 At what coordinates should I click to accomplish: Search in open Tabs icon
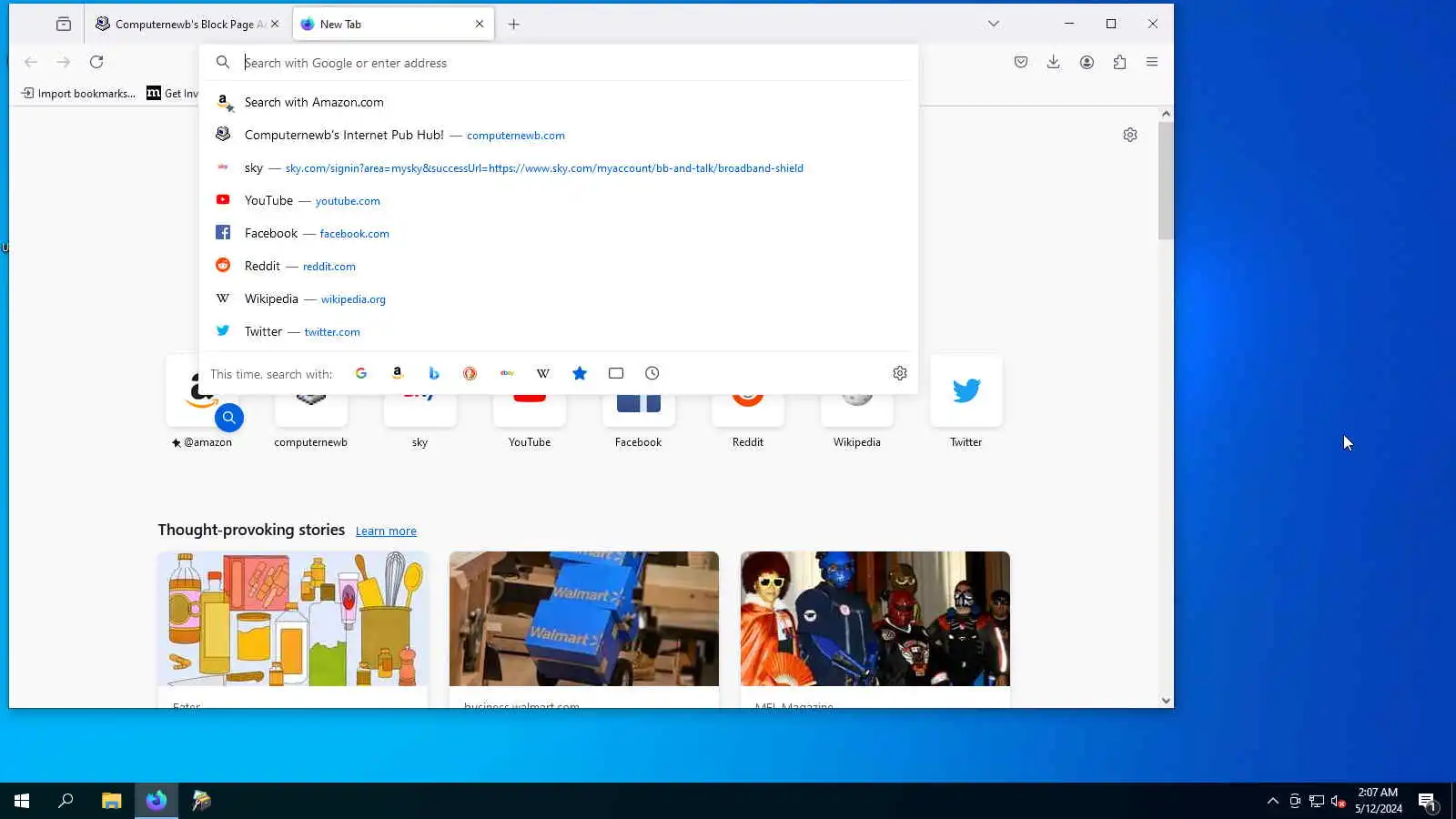[616, 373]
